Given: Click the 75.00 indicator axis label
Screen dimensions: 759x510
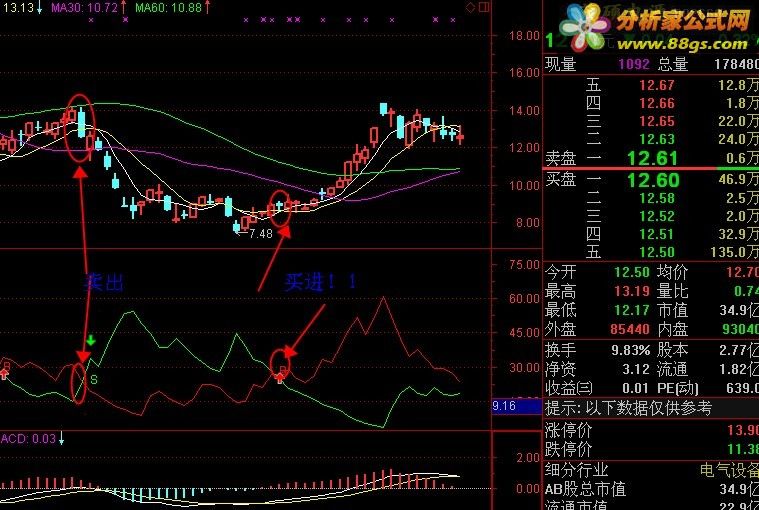Looking at the screenshot, I should pos(524,265).
